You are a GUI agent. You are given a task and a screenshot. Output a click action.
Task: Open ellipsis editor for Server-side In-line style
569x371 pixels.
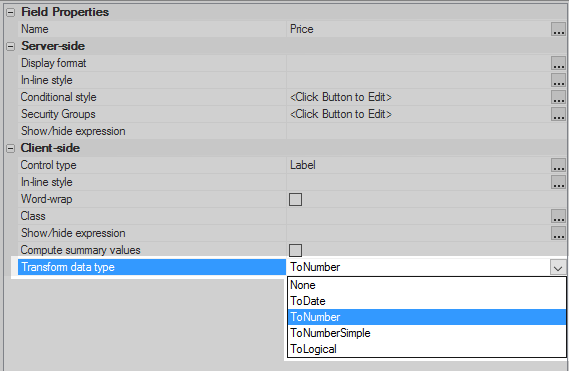558,80
